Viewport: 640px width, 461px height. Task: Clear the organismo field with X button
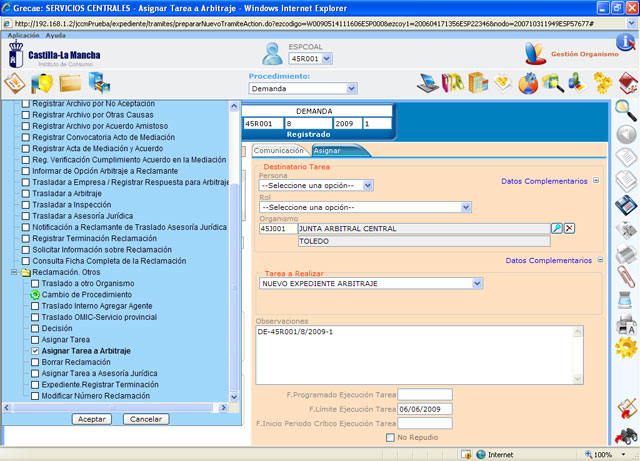click(570, 228)
